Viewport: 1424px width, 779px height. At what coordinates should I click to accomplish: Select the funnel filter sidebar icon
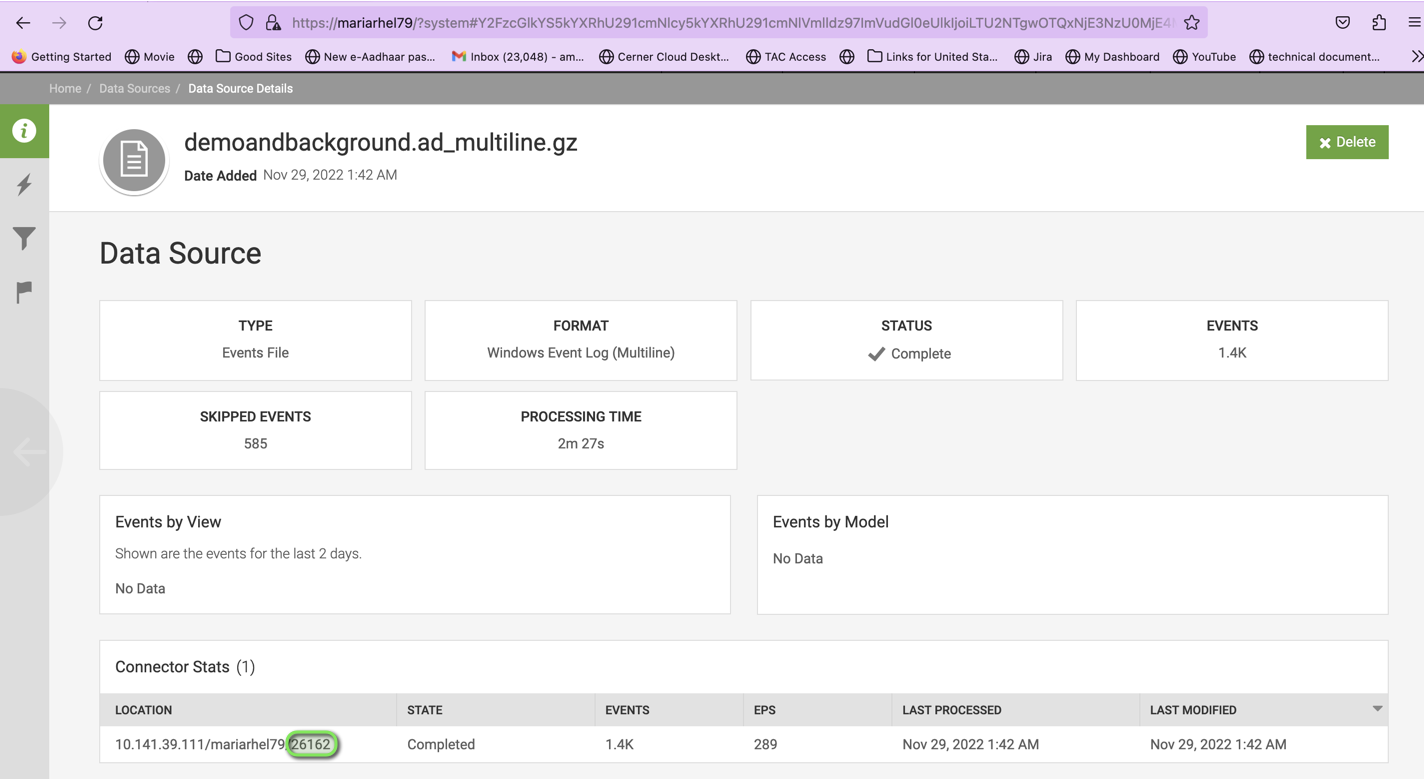(x=24, y=238)
